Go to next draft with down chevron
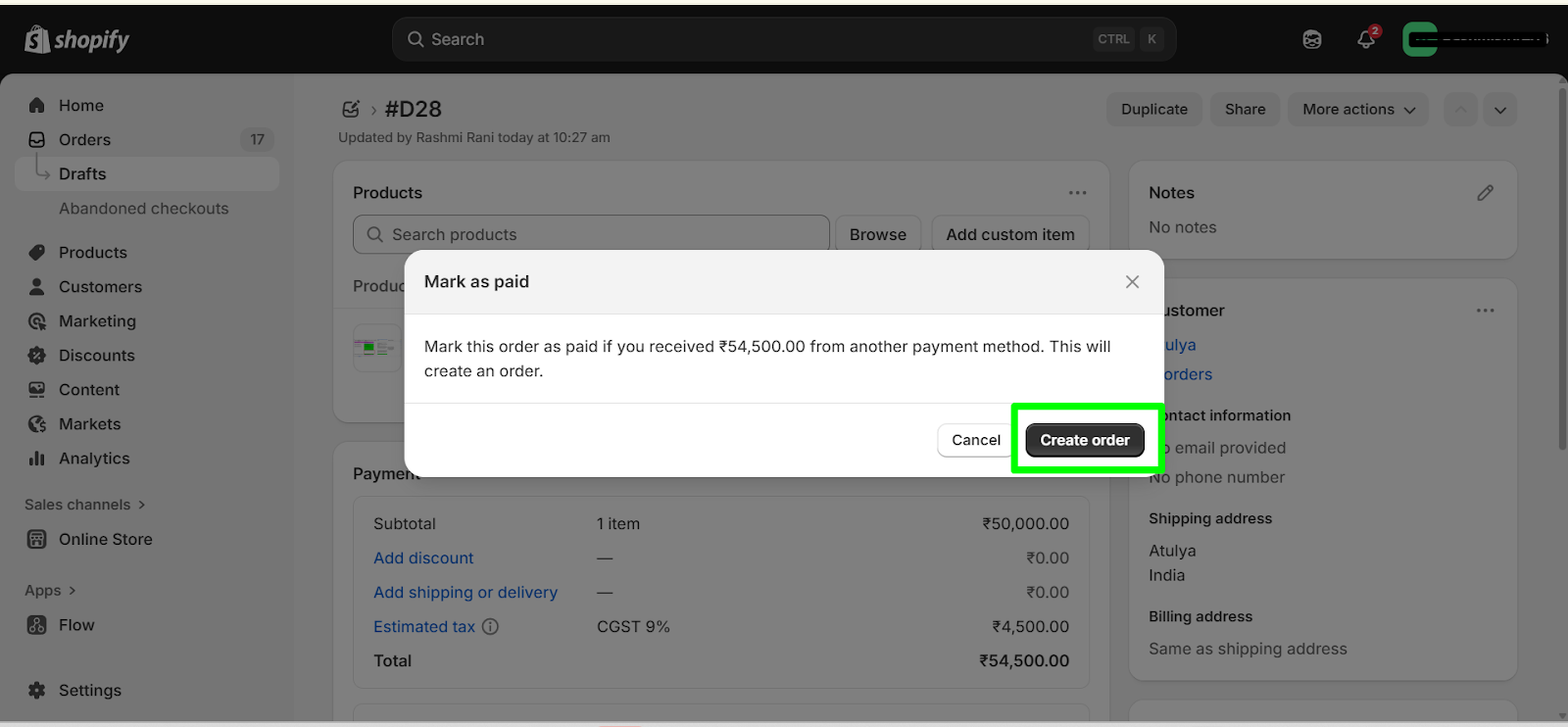 pyautogui.click(x=1500, y=110)
